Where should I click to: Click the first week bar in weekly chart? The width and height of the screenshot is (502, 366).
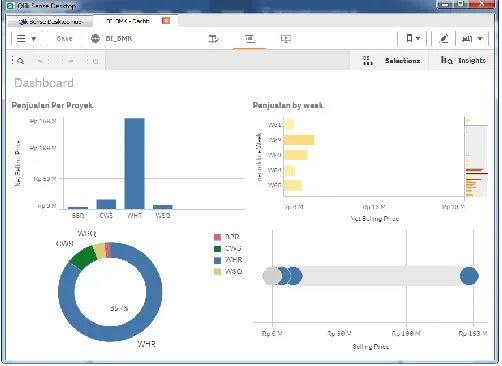[289, 125]
